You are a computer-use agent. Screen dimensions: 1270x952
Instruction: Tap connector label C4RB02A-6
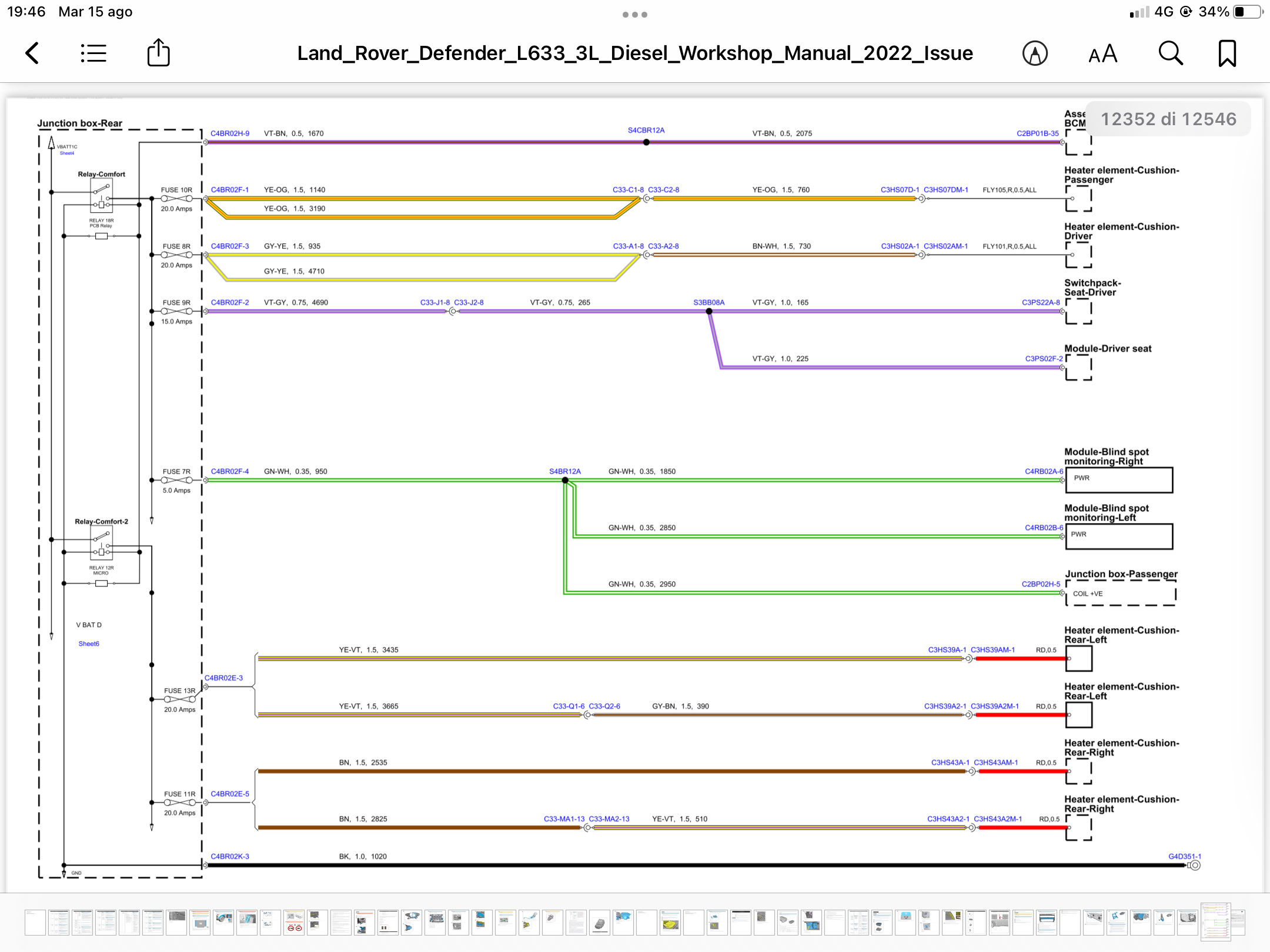click(1044, 471)
